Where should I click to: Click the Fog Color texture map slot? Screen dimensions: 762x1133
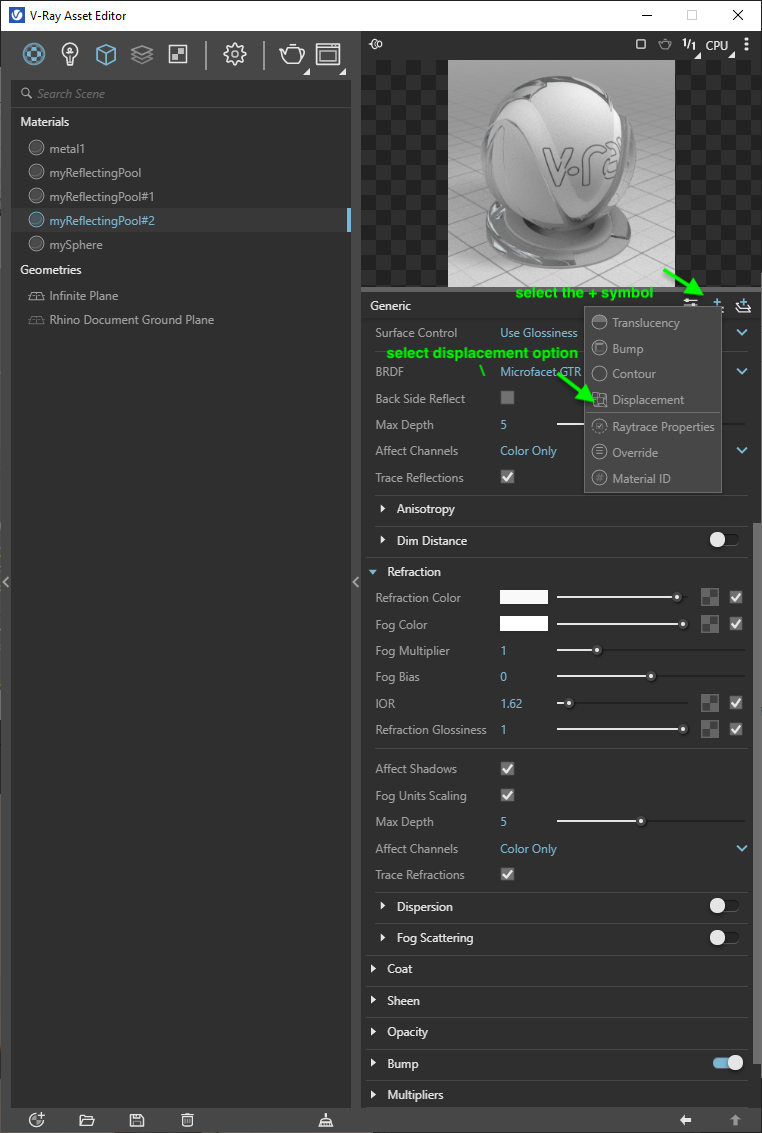point(710,624)
